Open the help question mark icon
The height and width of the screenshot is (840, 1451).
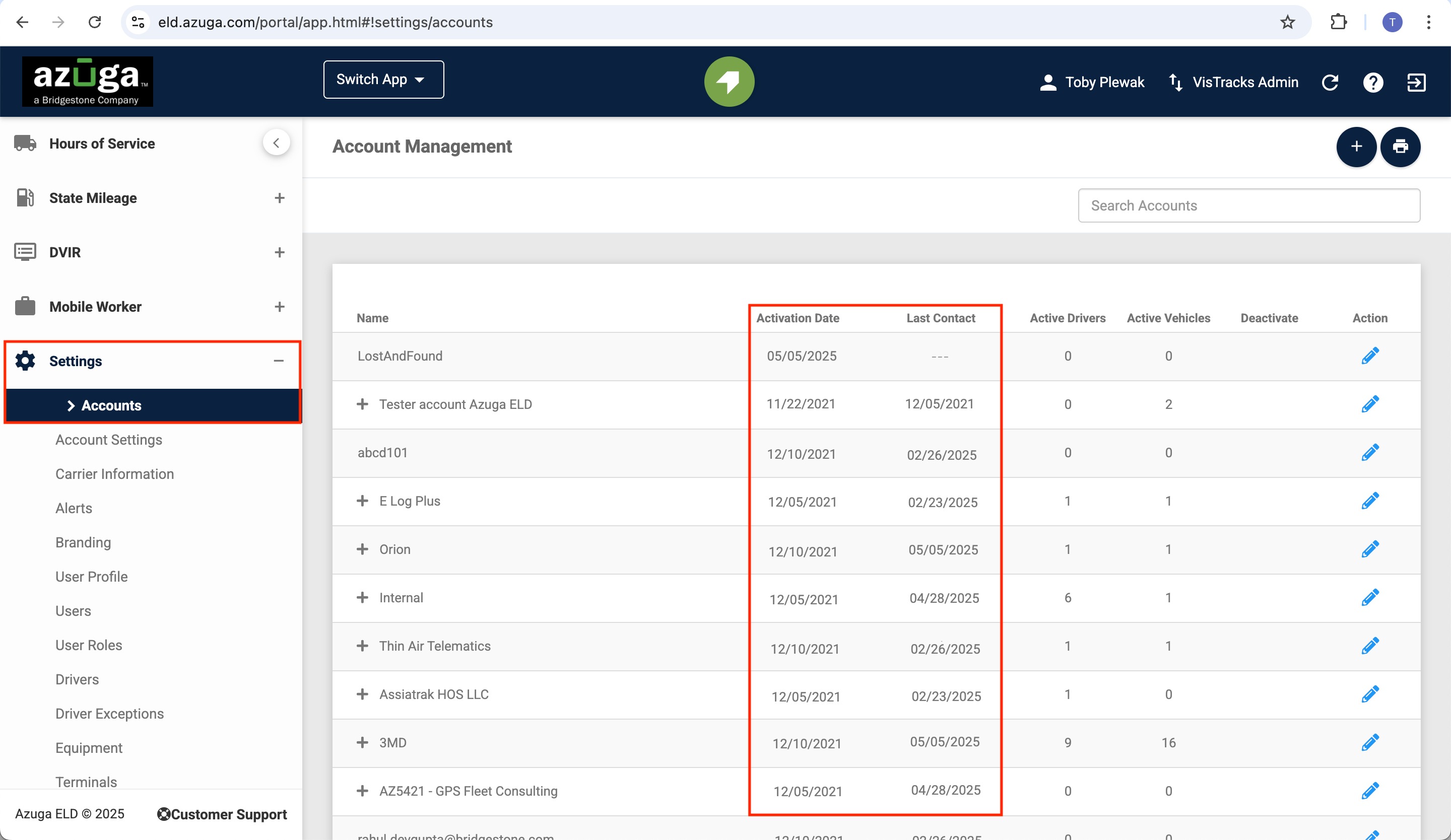[x=1373, y=82]
